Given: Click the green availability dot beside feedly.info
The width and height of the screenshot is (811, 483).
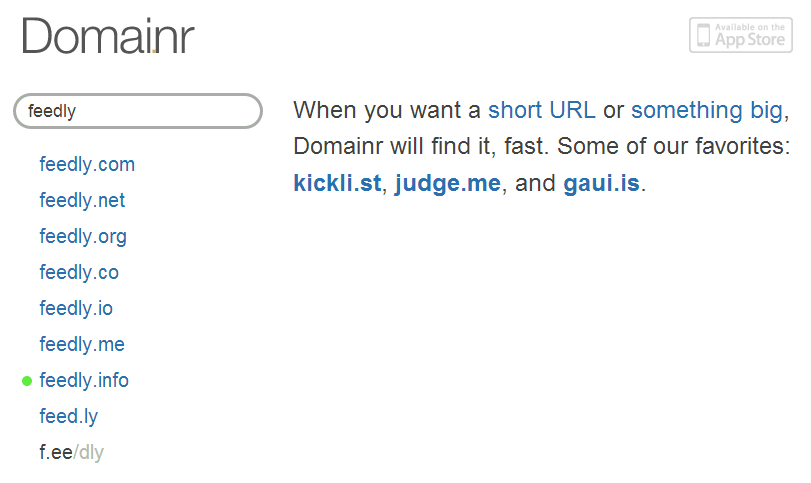Looking at the screenshot, I should click(27, 381).
